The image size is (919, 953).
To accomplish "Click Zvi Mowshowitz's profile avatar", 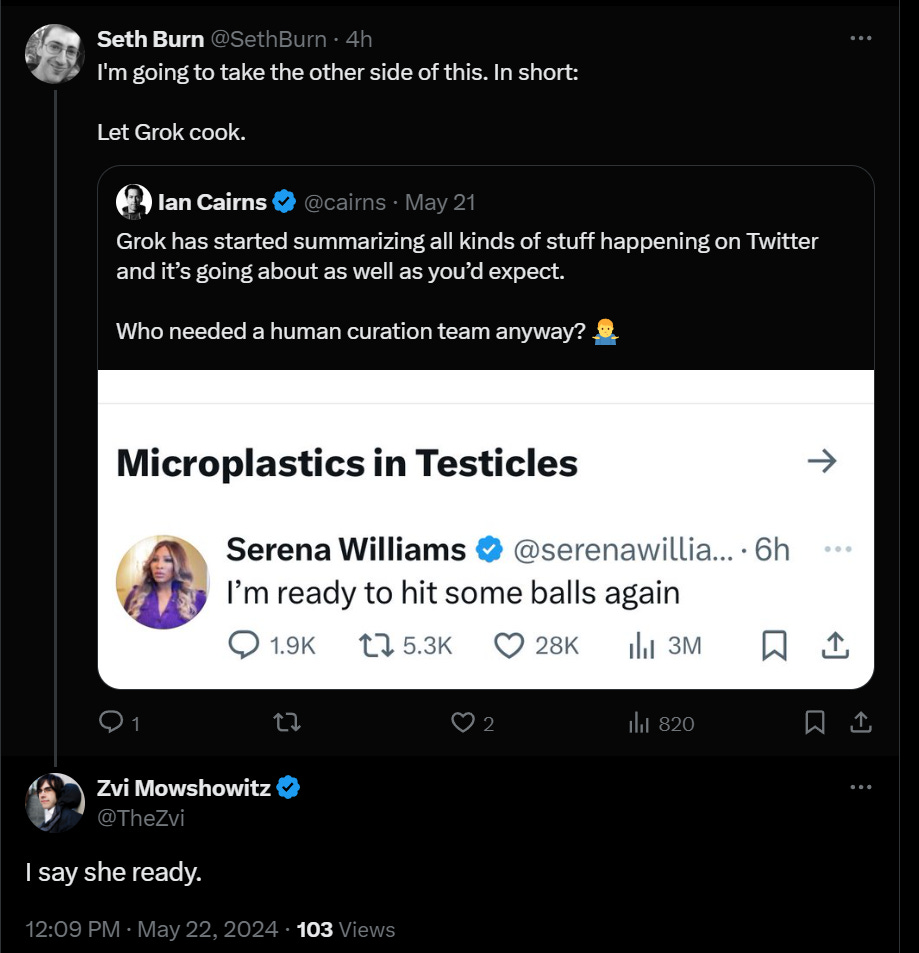I will (55, 802).
